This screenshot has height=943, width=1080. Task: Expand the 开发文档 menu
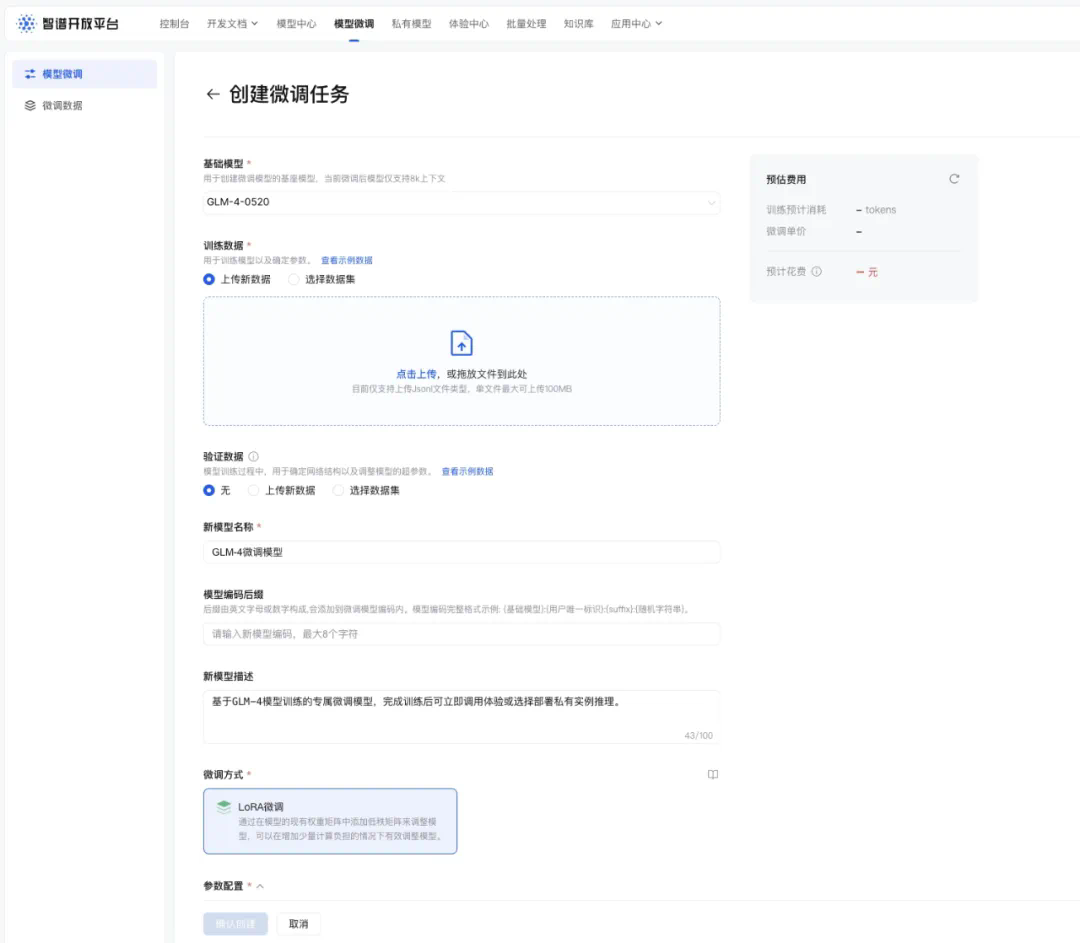click(x=232, y=23)
